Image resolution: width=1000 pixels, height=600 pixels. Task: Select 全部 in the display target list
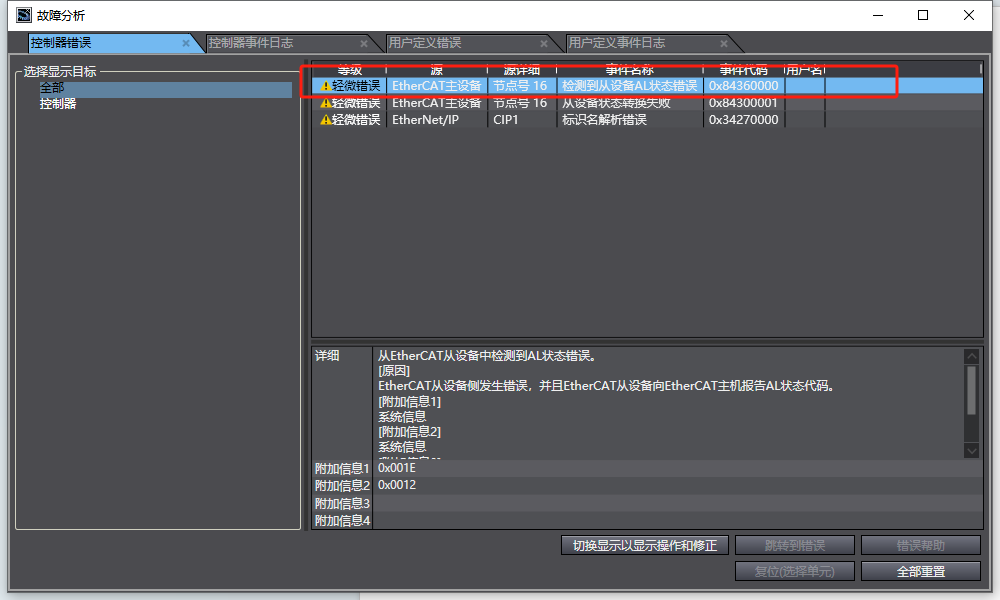tap(165, 89)
